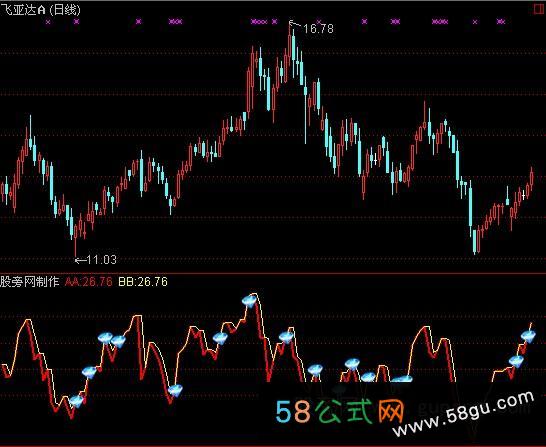Click the lowest diamond near the first indicator trough

(76, 401)
